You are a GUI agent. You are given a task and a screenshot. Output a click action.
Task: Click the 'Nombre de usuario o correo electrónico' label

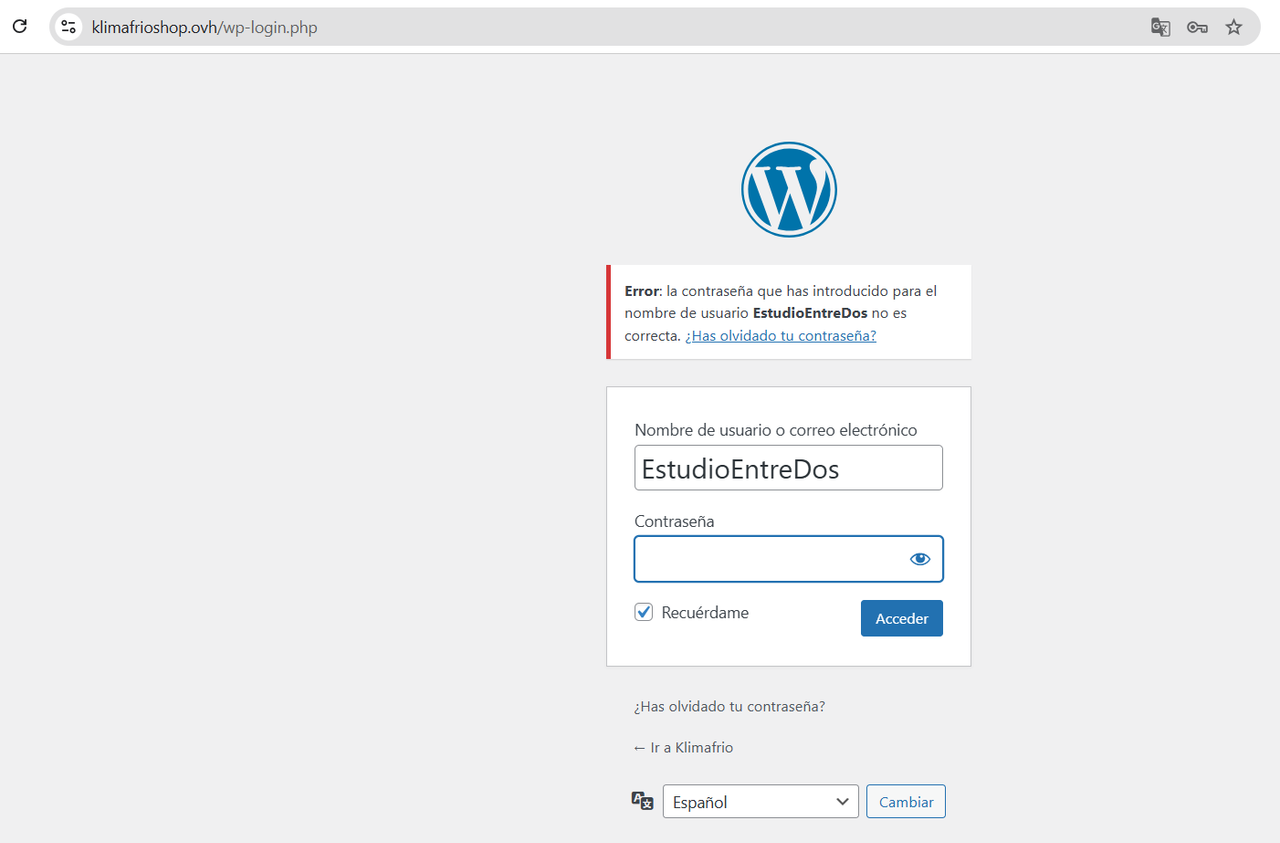[776, 430]
